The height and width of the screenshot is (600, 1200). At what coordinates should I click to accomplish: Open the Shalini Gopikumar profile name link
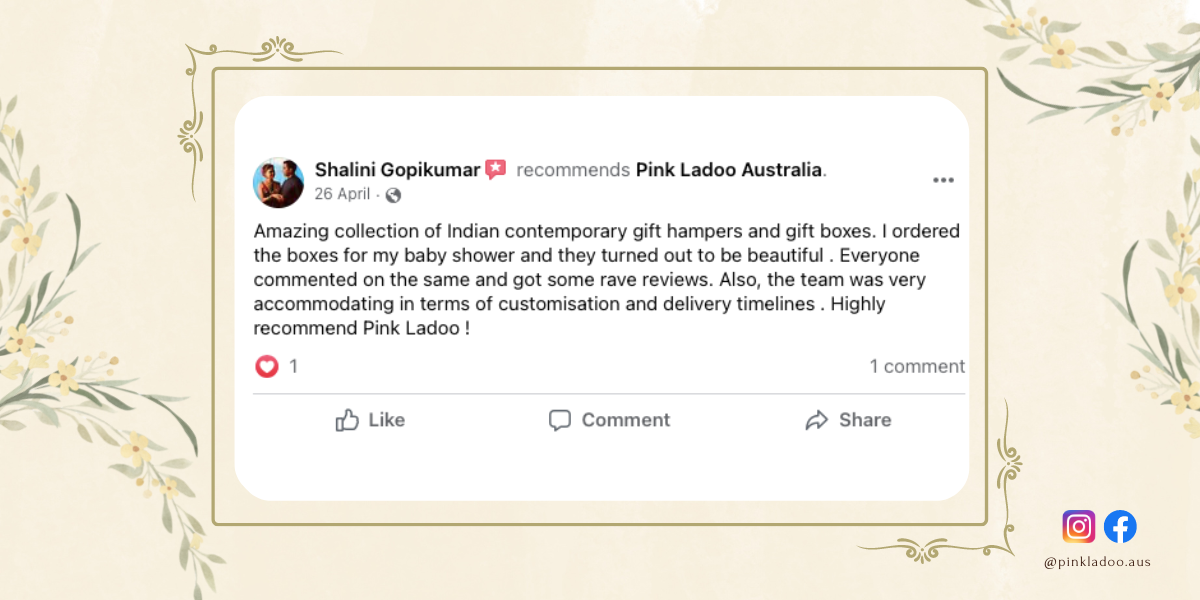397,170
